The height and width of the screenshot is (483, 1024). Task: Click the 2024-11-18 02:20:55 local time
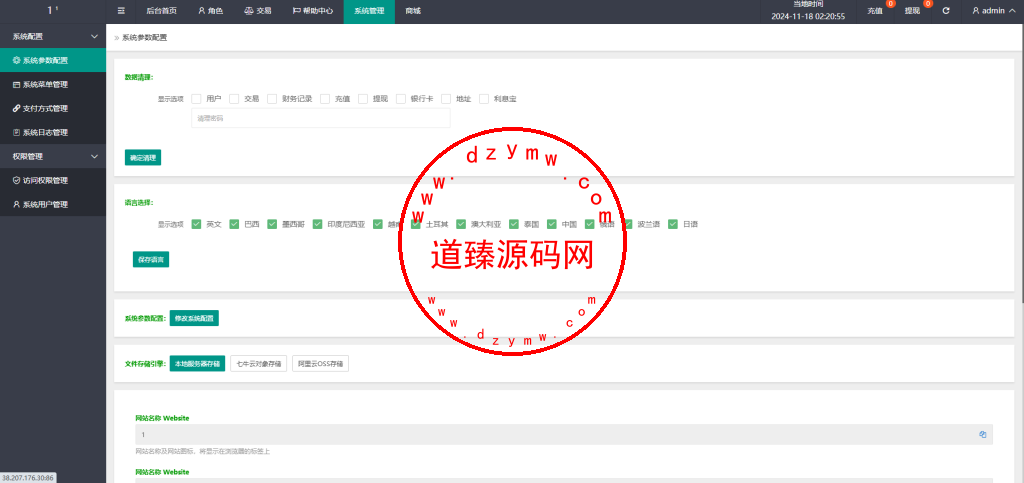(808, 16)
